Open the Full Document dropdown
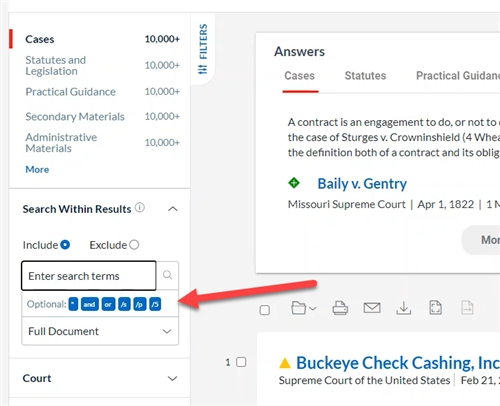The image size is (500, 406). click(x=100, y=331)
